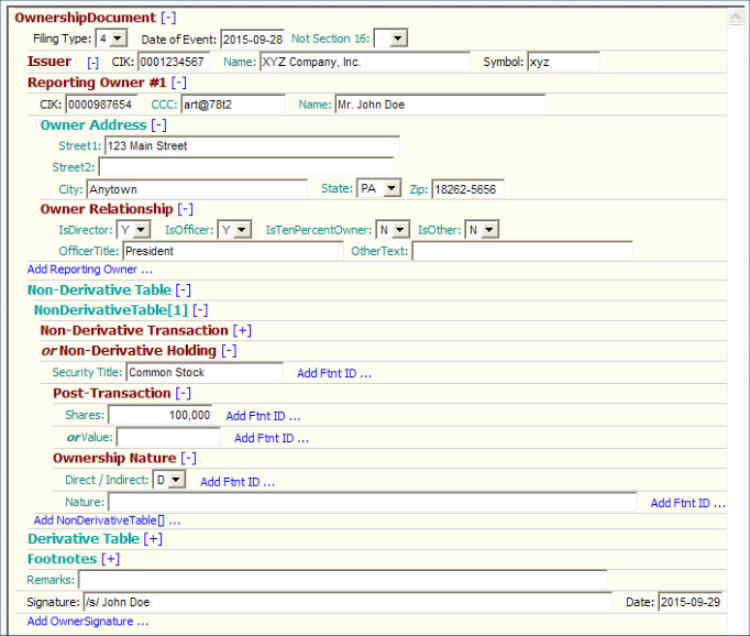Add Ftnt ID for Direct / Indirect
This screenshot has width=750, height=636.
238,482
